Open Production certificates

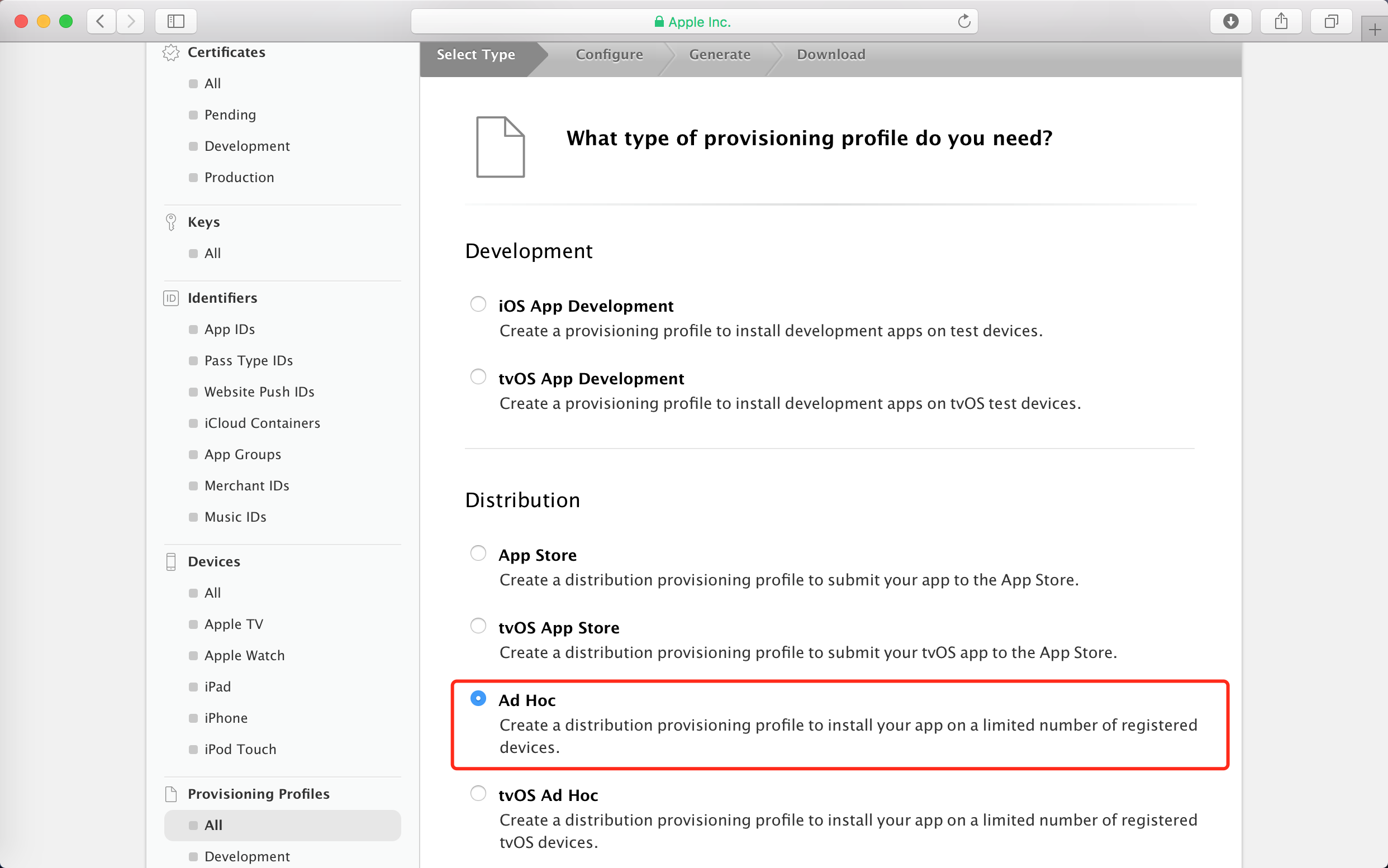[x=239, y=178]
